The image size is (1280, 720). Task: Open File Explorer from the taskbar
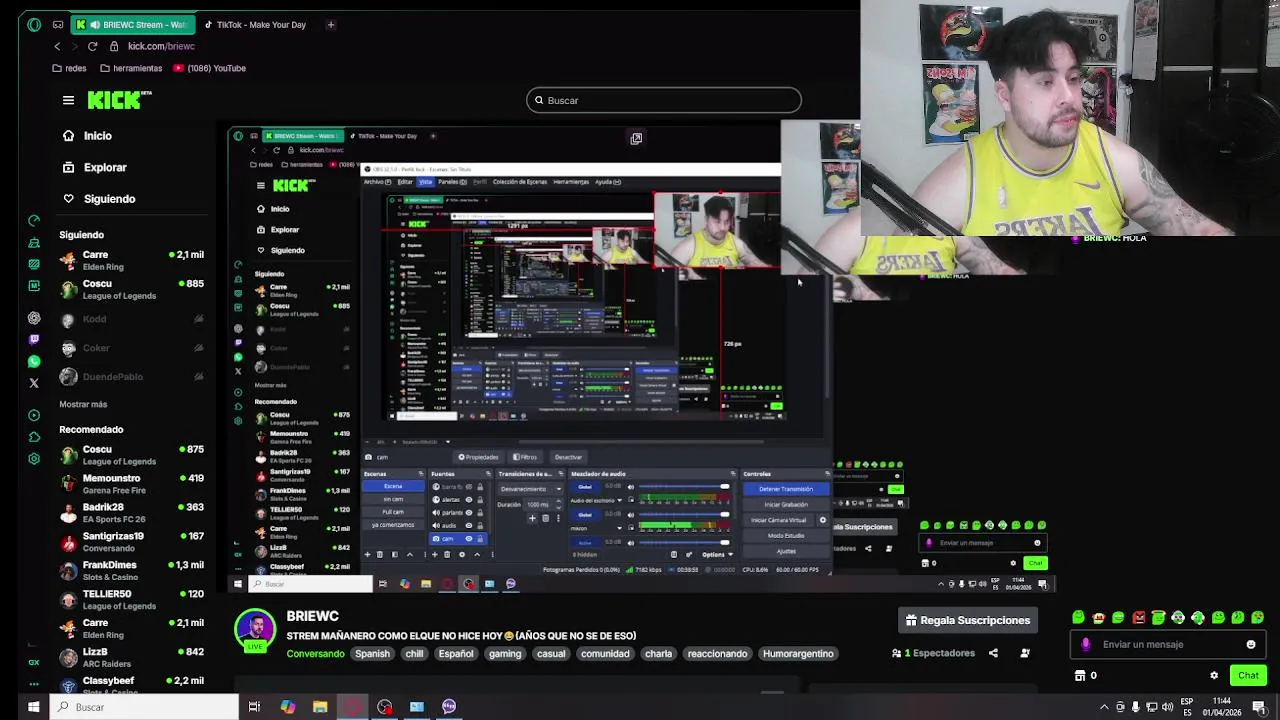pyautogui.click(x=320, y=707)
